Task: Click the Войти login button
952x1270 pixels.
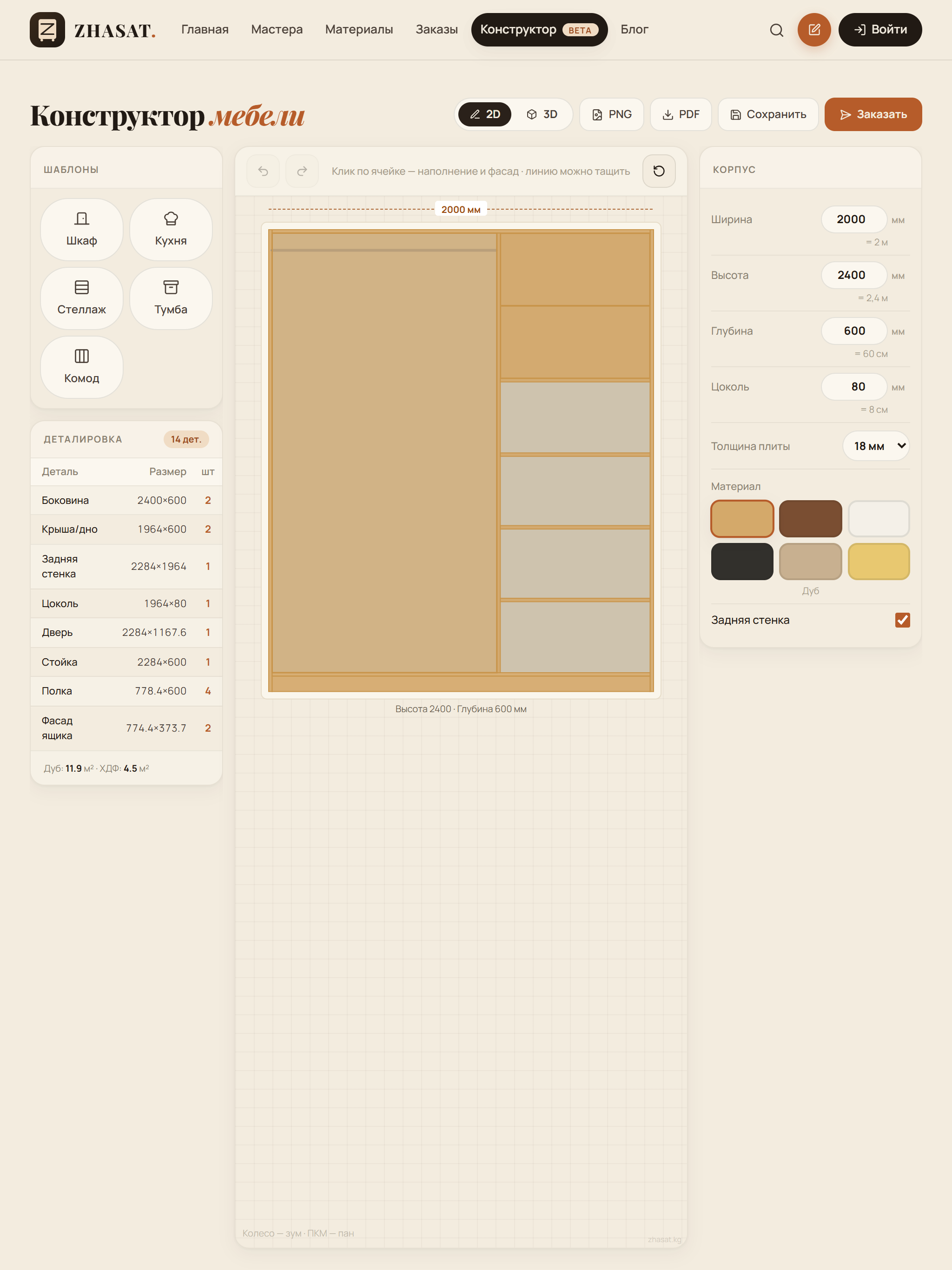Action: coord(879,30)
